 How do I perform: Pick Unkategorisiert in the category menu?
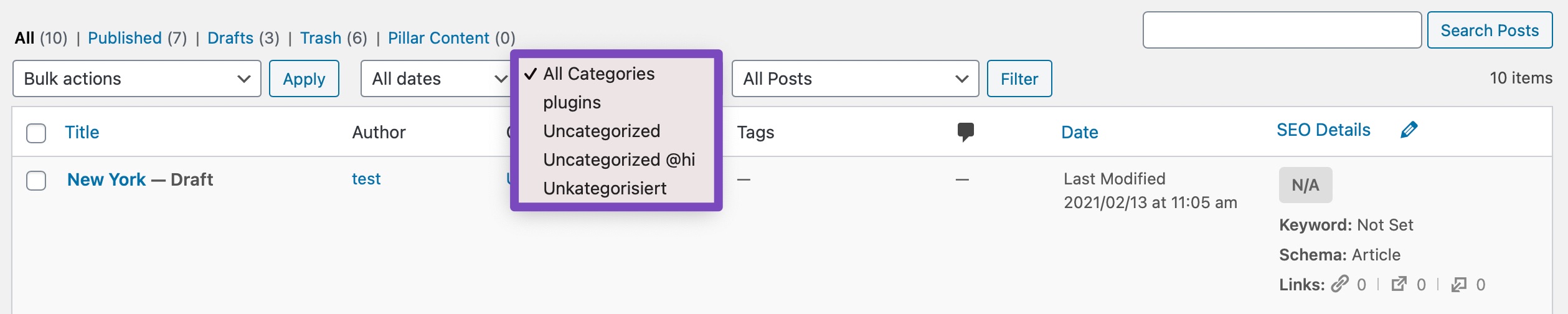pyautogui.click(x=604, y=188)
